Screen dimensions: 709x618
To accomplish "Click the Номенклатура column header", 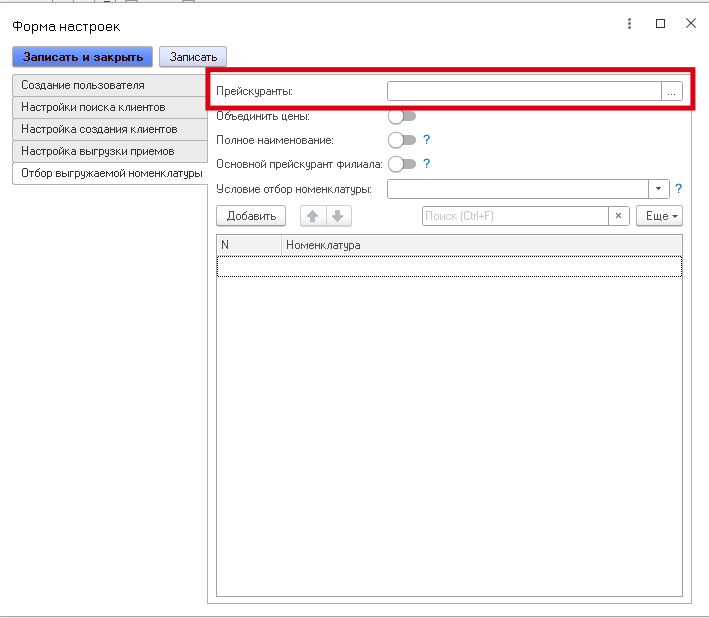I will (480, 244).
